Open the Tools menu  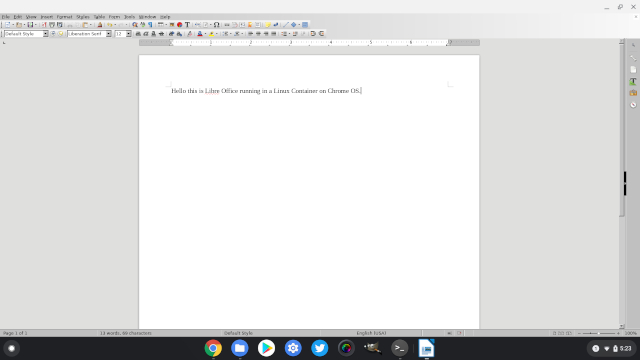[129, 17]
